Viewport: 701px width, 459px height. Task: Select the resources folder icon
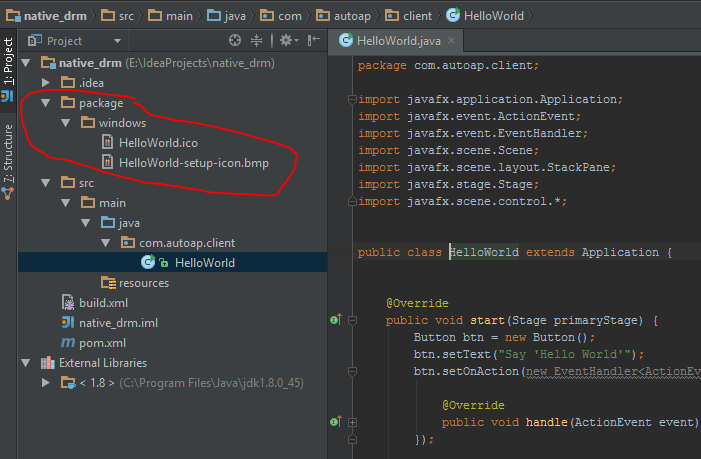pyautogui.click(x=109, y=282)
